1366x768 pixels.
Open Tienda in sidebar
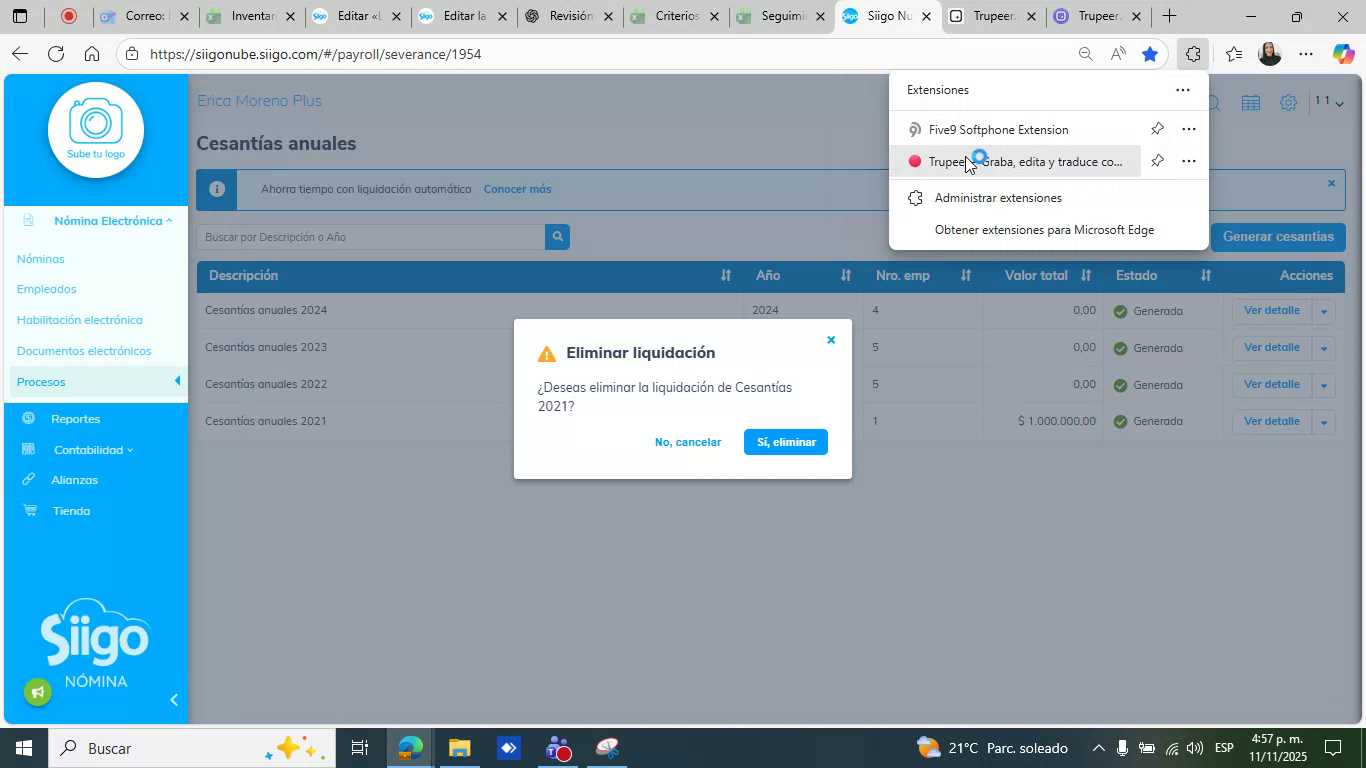tap(71, 511)
